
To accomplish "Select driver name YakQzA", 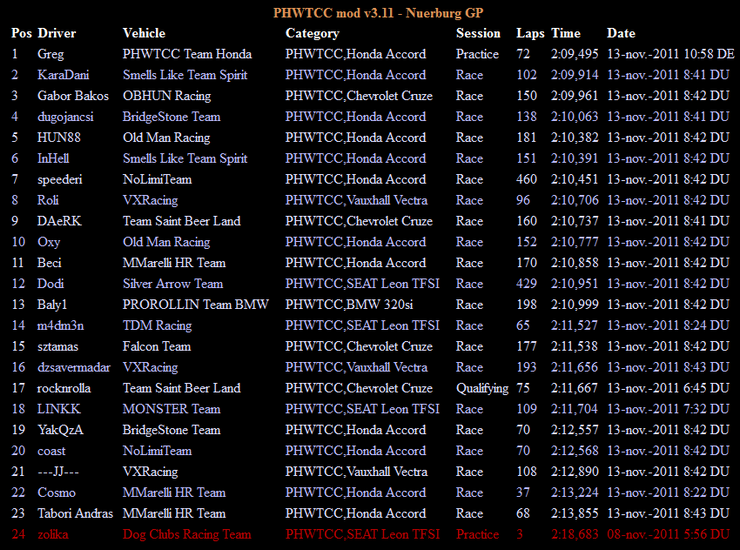I will pos(60,430).
